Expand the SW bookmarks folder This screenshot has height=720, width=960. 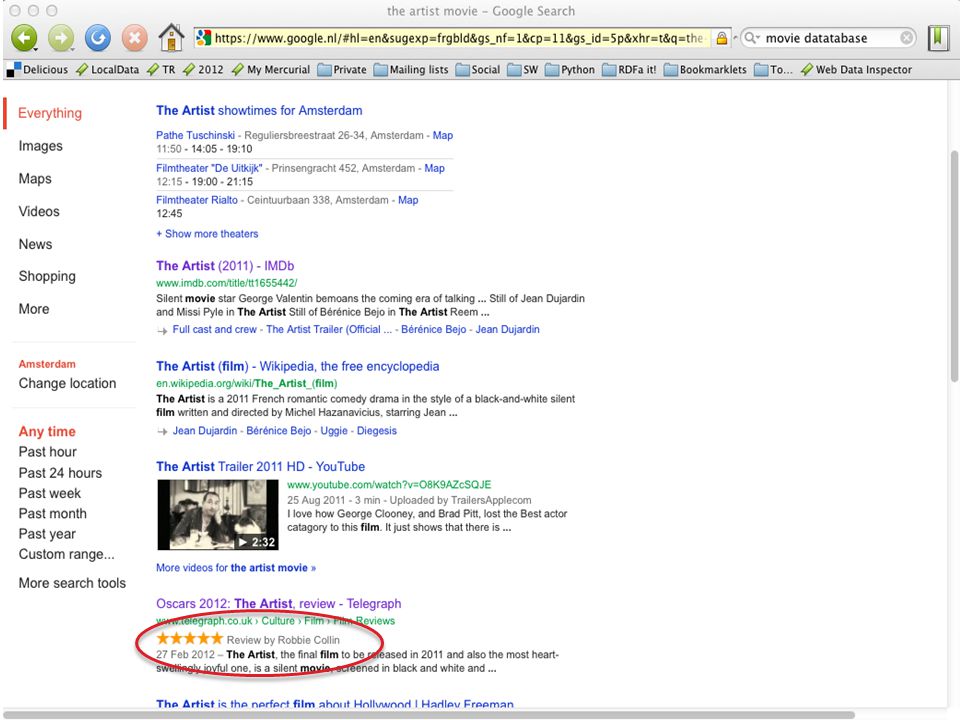pos(523,70)
